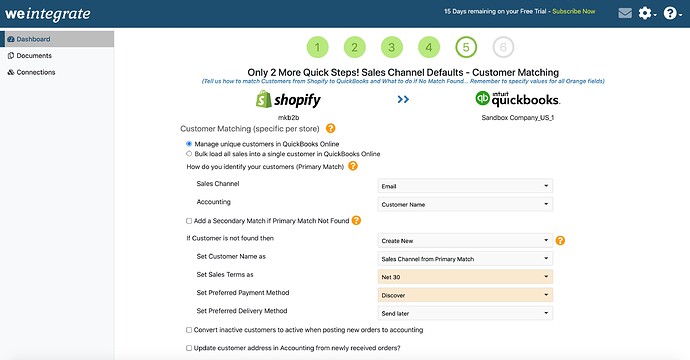Check Update customer address in Accounting
This screenshot has width=690, height=360.
(189, 348)
